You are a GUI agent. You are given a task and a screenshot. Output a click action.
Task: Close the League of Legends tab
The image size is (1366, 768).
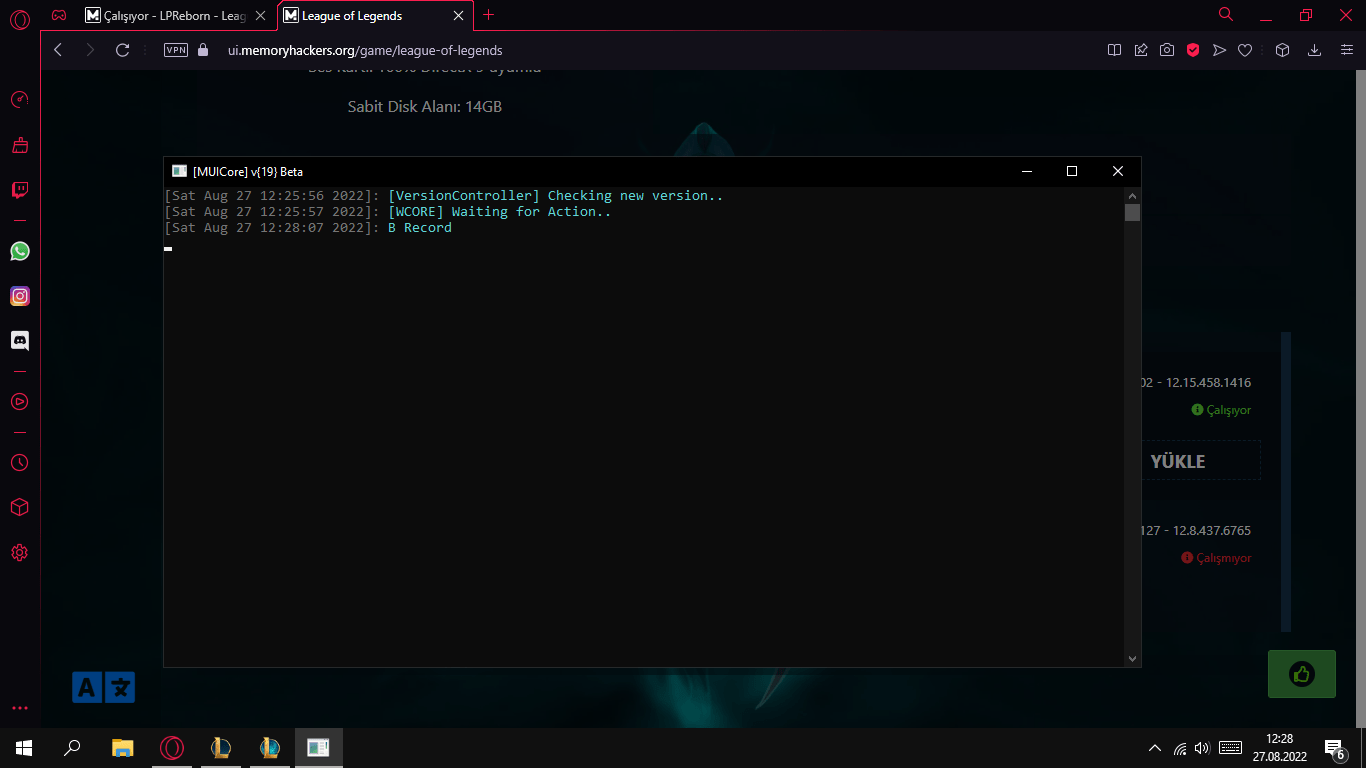[x=459, y=16]
